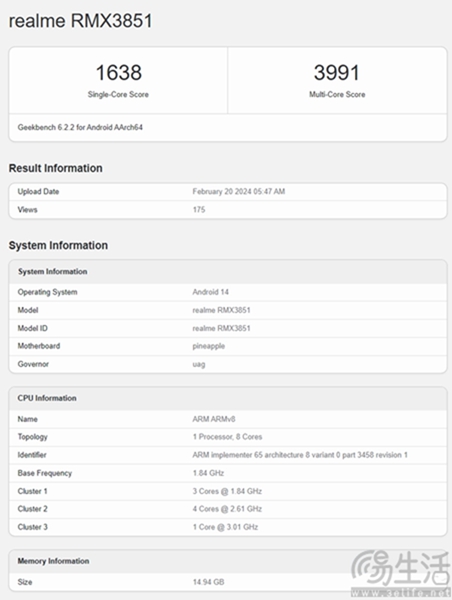452x600 pixels.
Task: Click the Single-Core Score label
Action: click(x=118, y=95)
